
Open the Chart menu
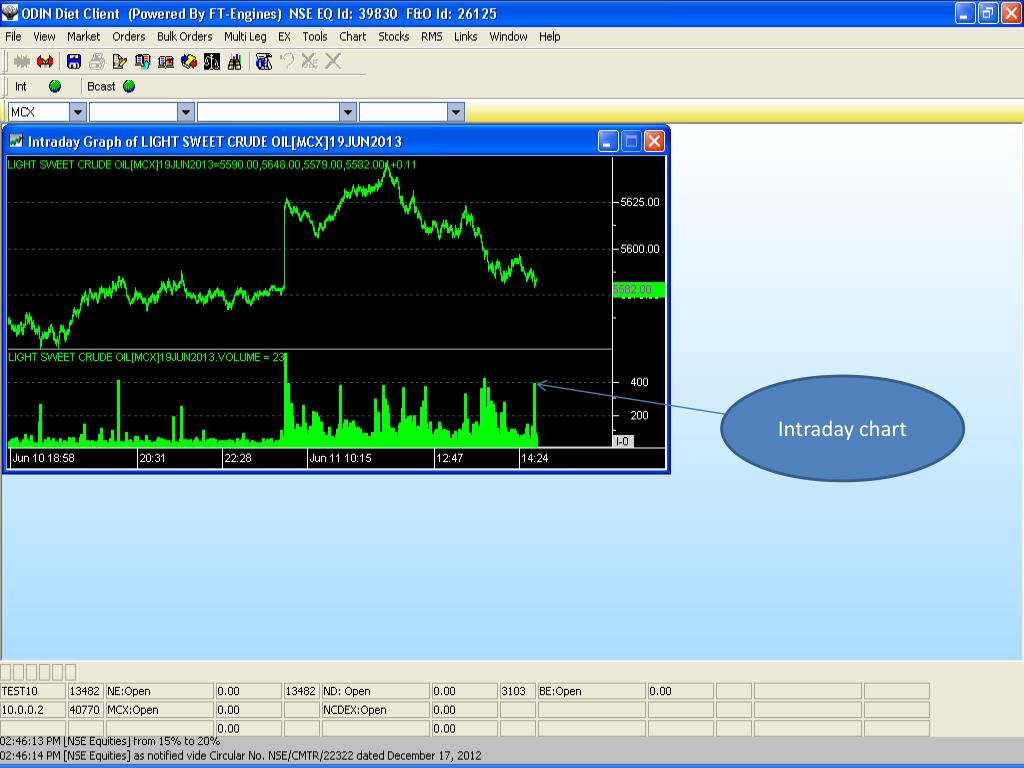coord(353,37)
